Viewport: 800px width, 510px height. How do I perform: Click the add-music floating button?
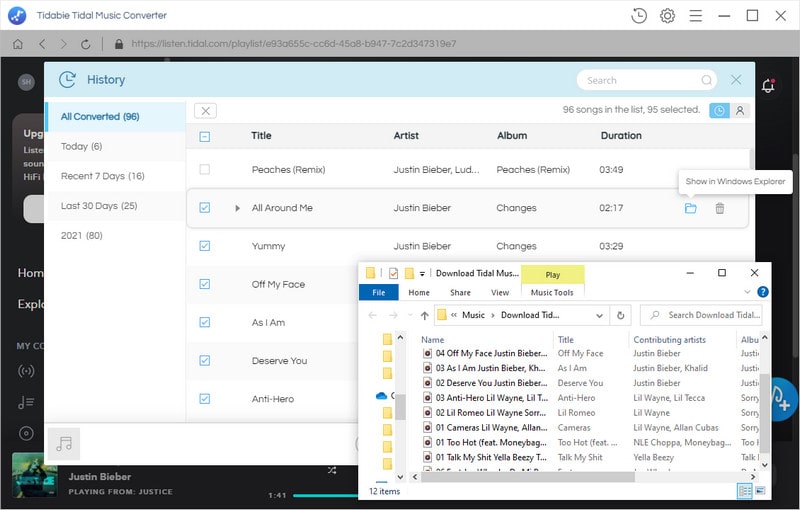coord(781,399)
